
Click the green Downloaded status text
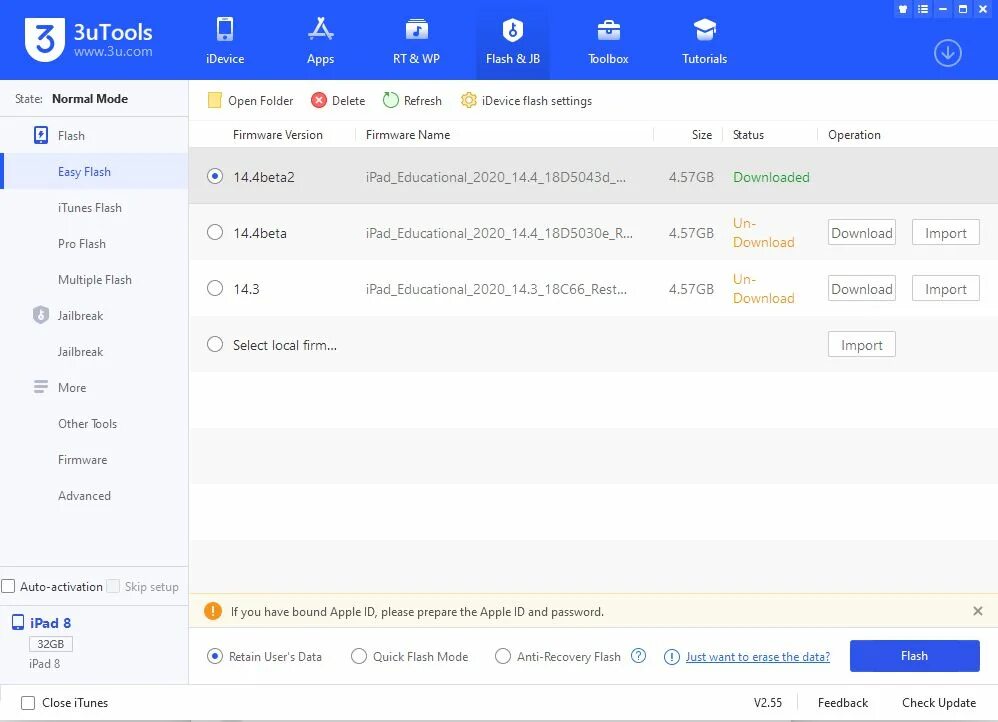pyautogui.click(x=771, y=177)
